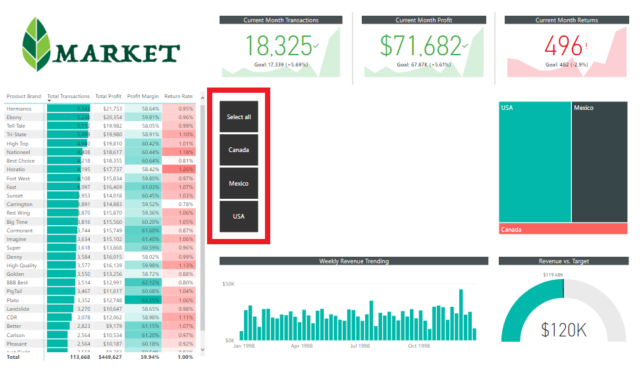Select the Horatio brand row
Viewport: 640px width, 368px height.
(x=100, y=169)
